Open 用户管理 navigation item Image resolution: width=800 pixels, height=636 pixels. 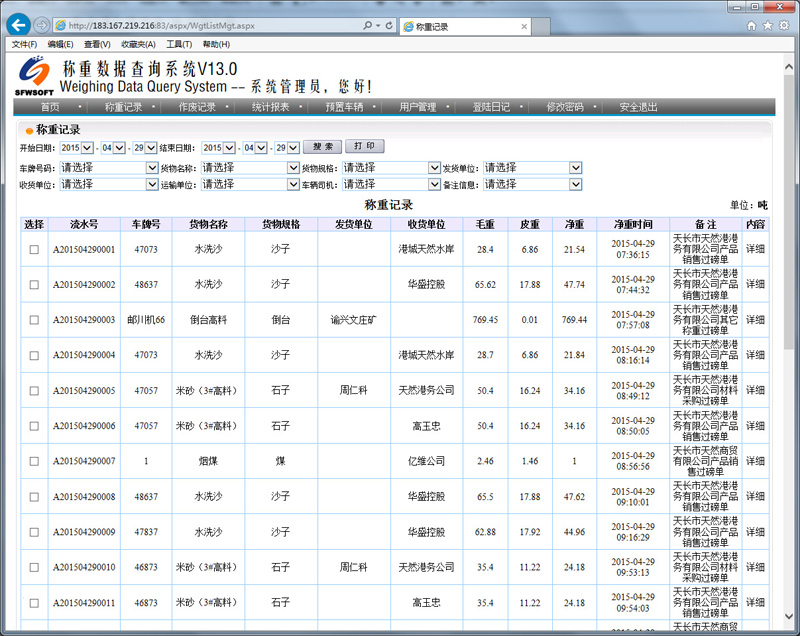tap(418, 107)
